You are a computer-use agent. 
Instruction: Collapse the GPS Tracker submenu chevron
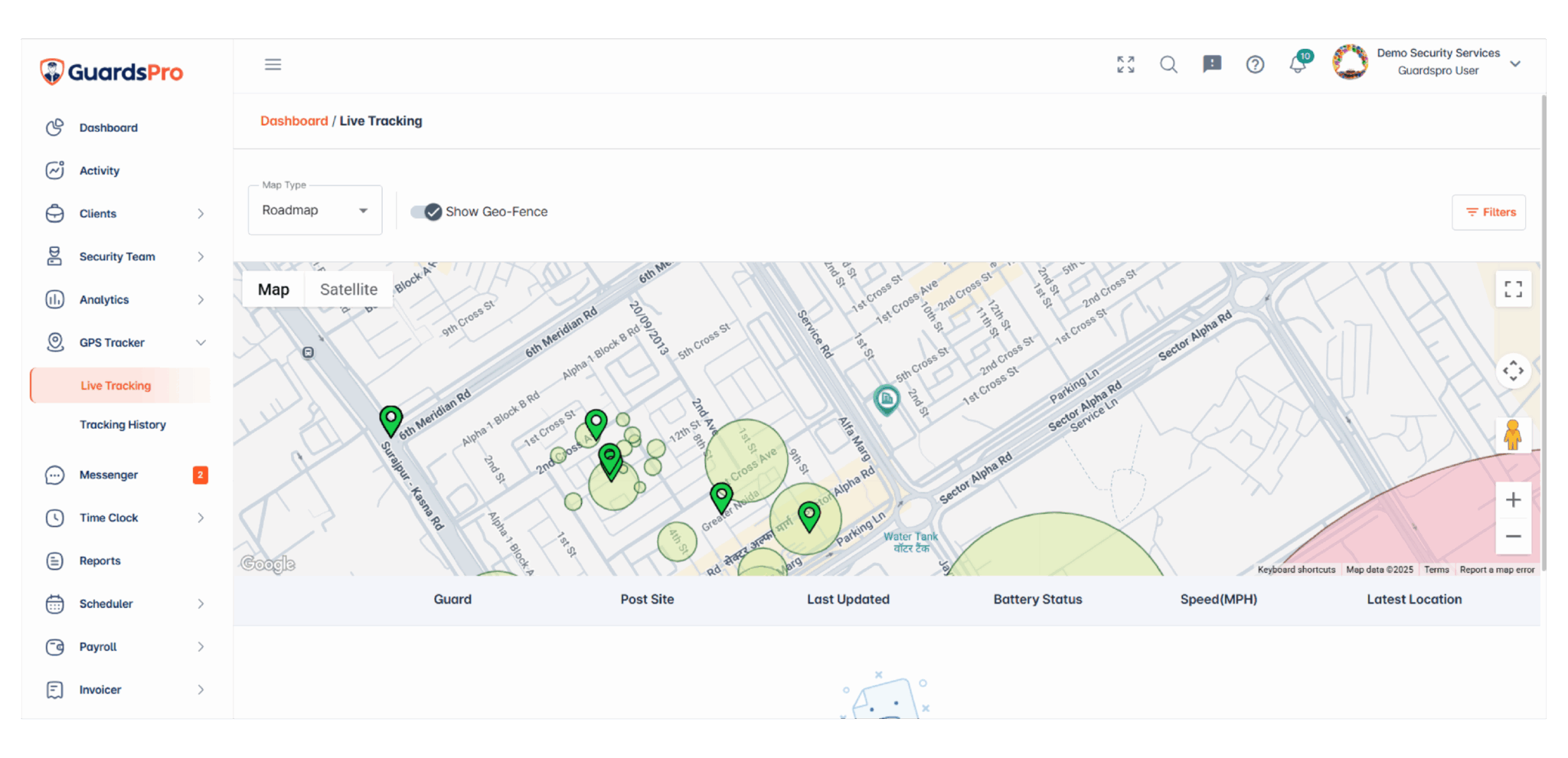pyautogui.click(x=201, y=342)
